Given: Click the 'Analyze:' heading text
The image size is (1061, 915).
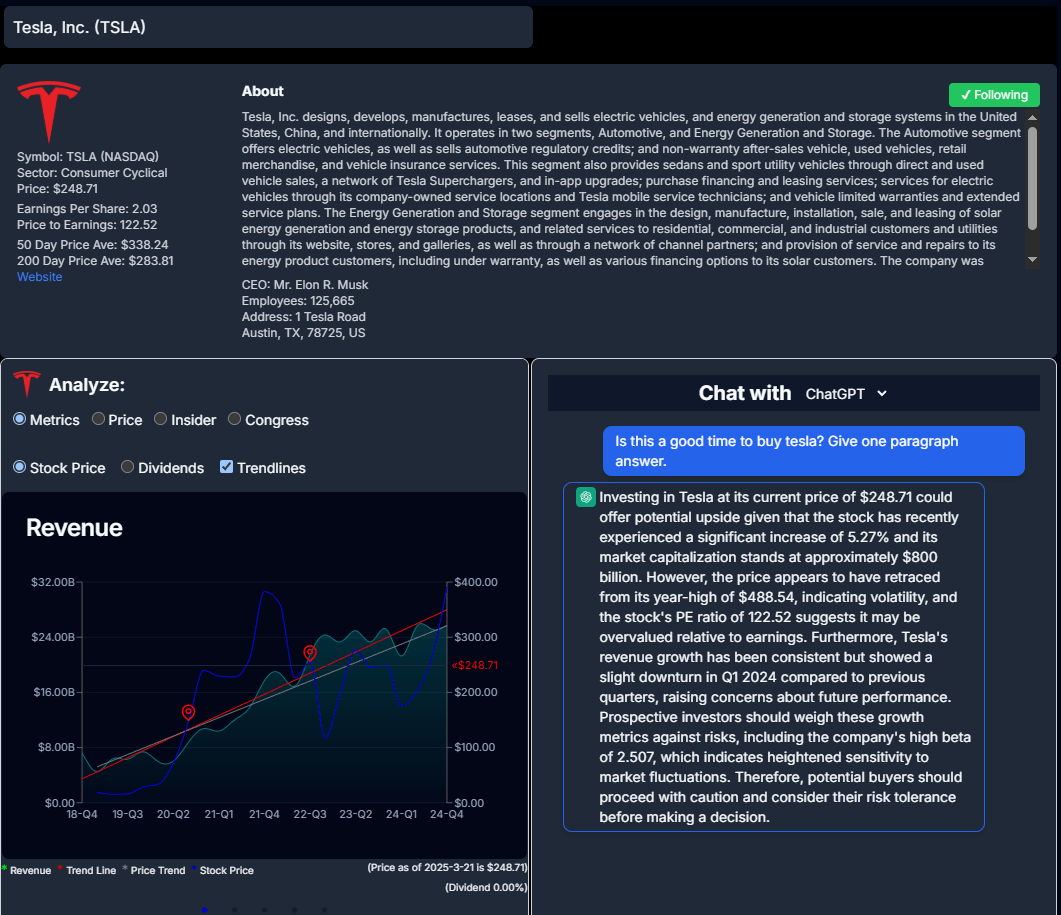Looking at the screenshot, I should (x=87, y=385).
